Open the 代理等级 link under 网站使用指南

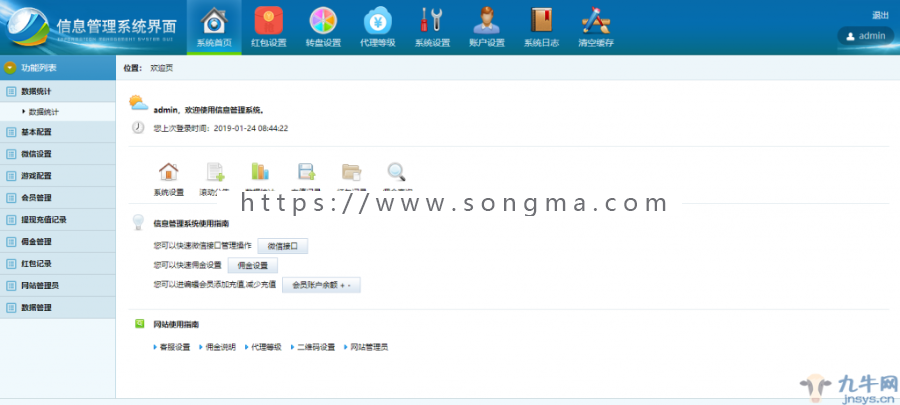point(266,347)
